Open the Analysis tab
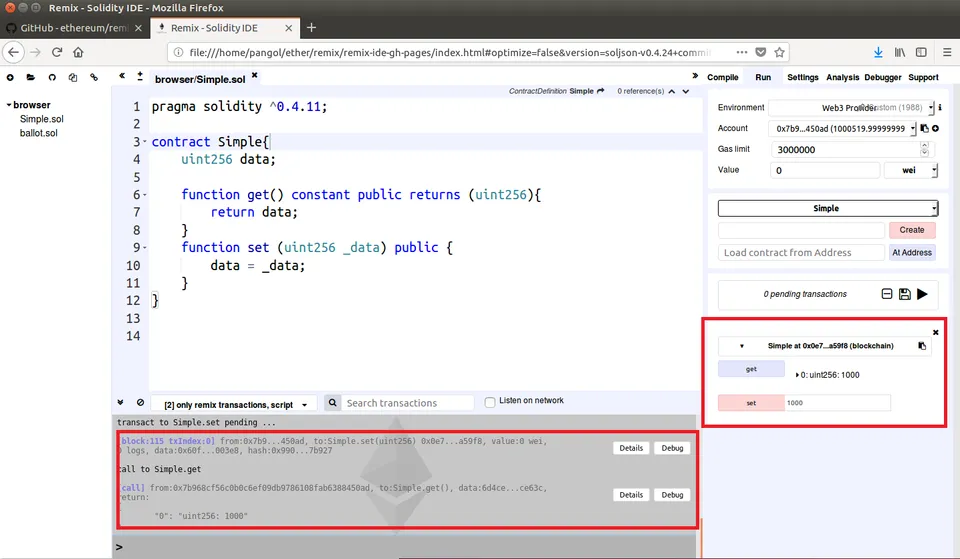Image resolution: width=960 pixels, height=559 pixels. point(842,77)
